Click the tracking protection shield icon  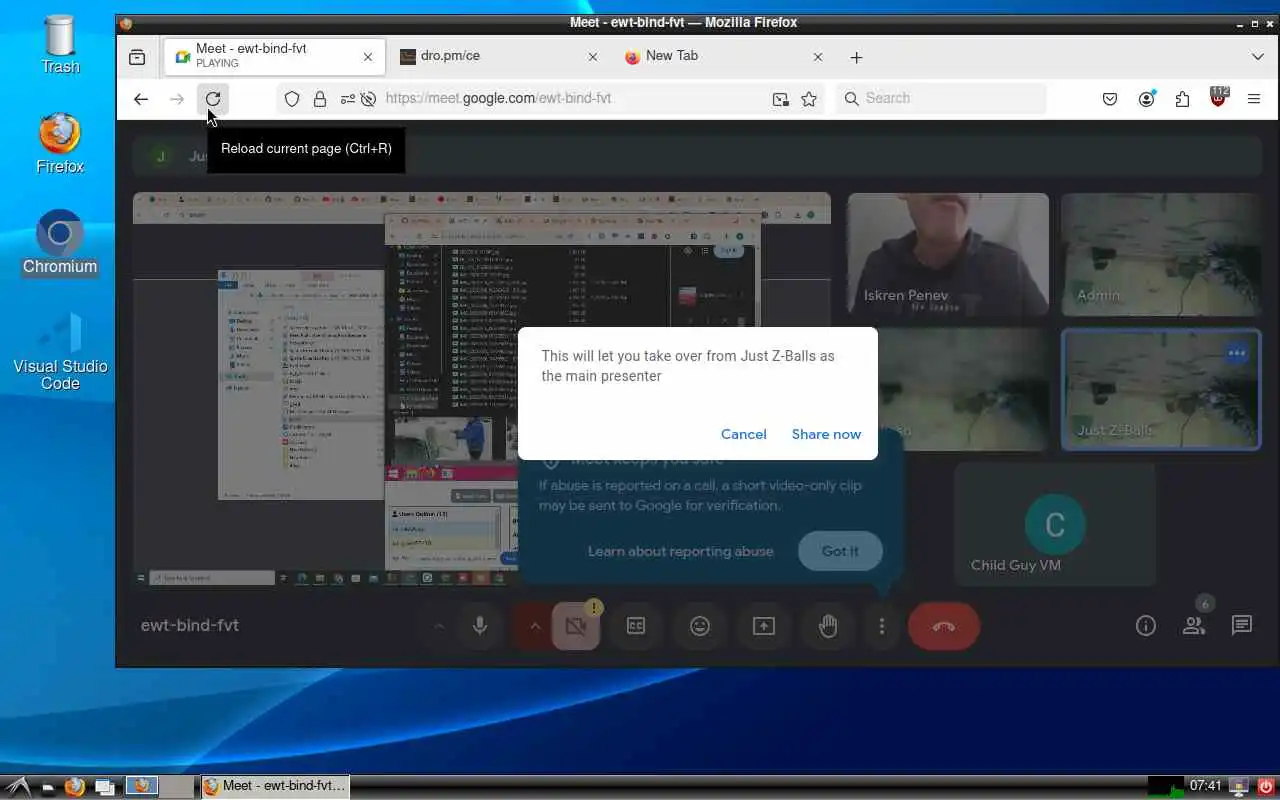292,98
